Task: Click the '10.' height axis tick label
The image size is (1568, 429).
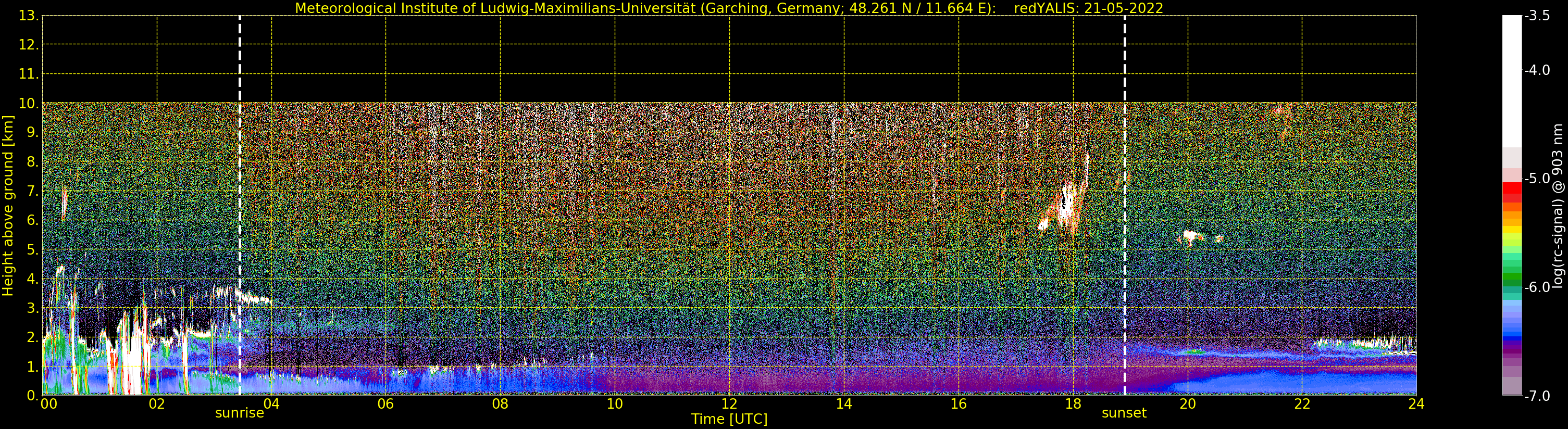Action: click(29, 104)
